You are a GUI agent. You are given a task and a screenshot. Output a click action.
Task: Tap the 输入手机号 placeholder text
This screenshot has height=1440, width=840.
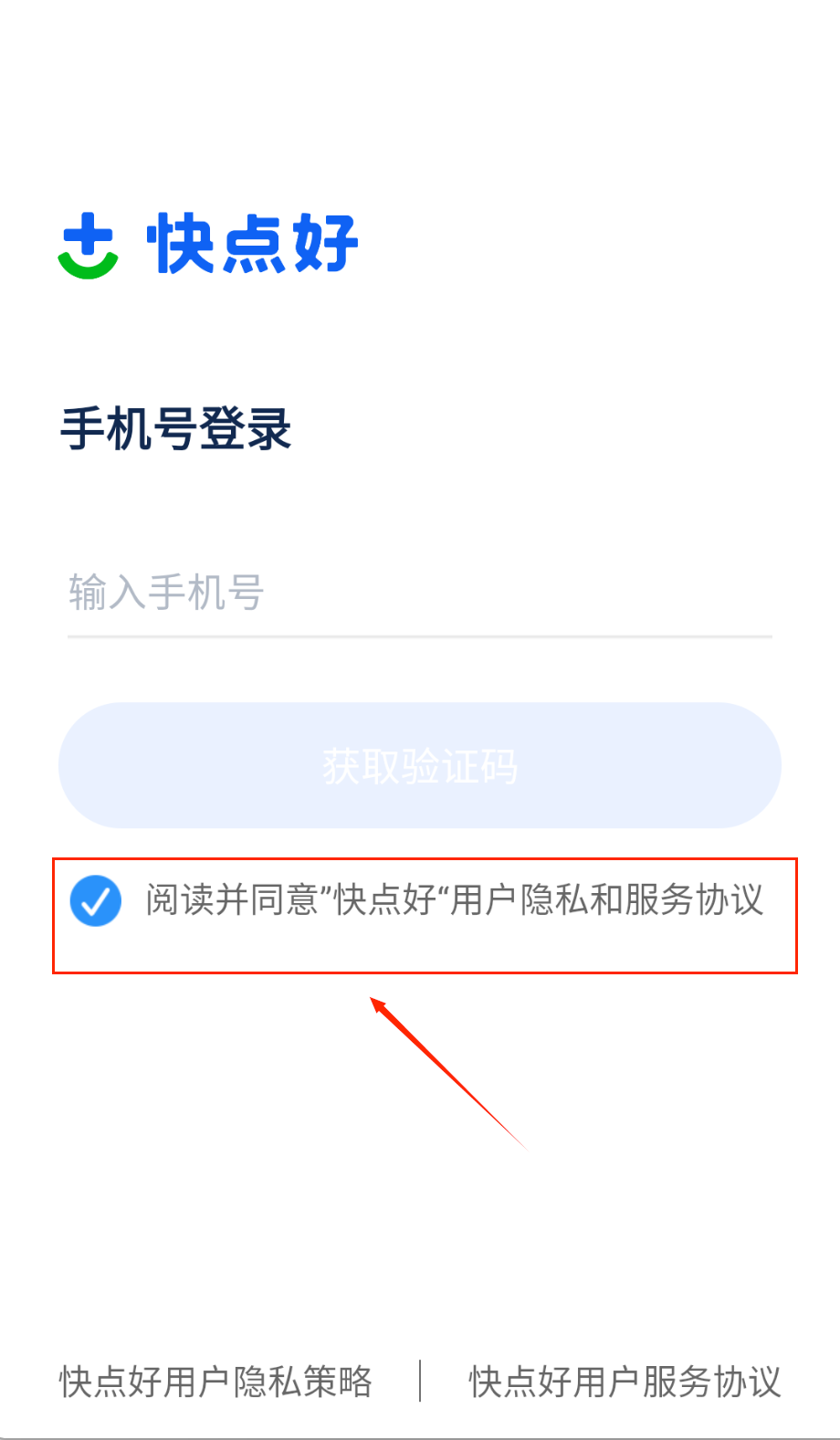pyautogui.click(x=166, y=593)
